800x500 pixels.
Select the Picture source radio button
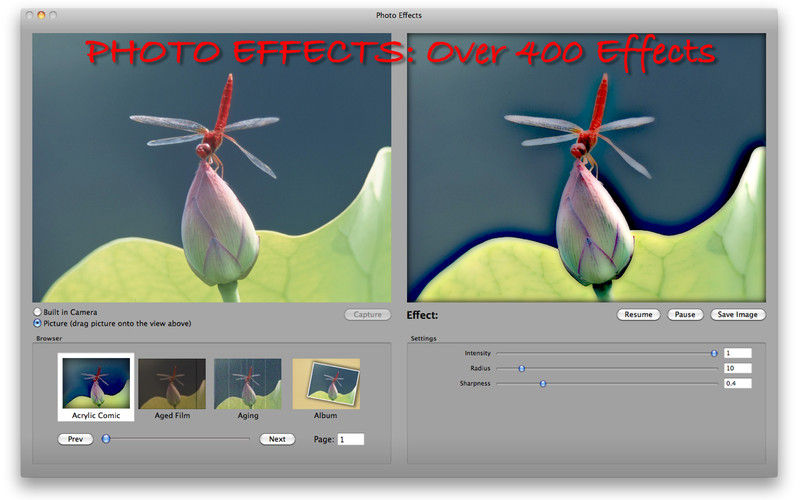coord(38,323)
